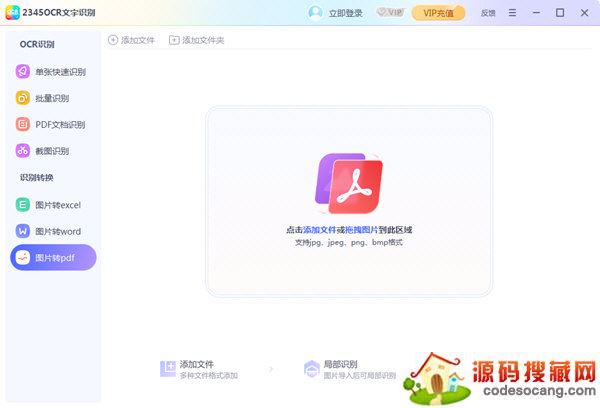Viewport: 600px width, 408px height.
Task: Click the 图片转excel green icon
Action: click(x=23, y=205)
